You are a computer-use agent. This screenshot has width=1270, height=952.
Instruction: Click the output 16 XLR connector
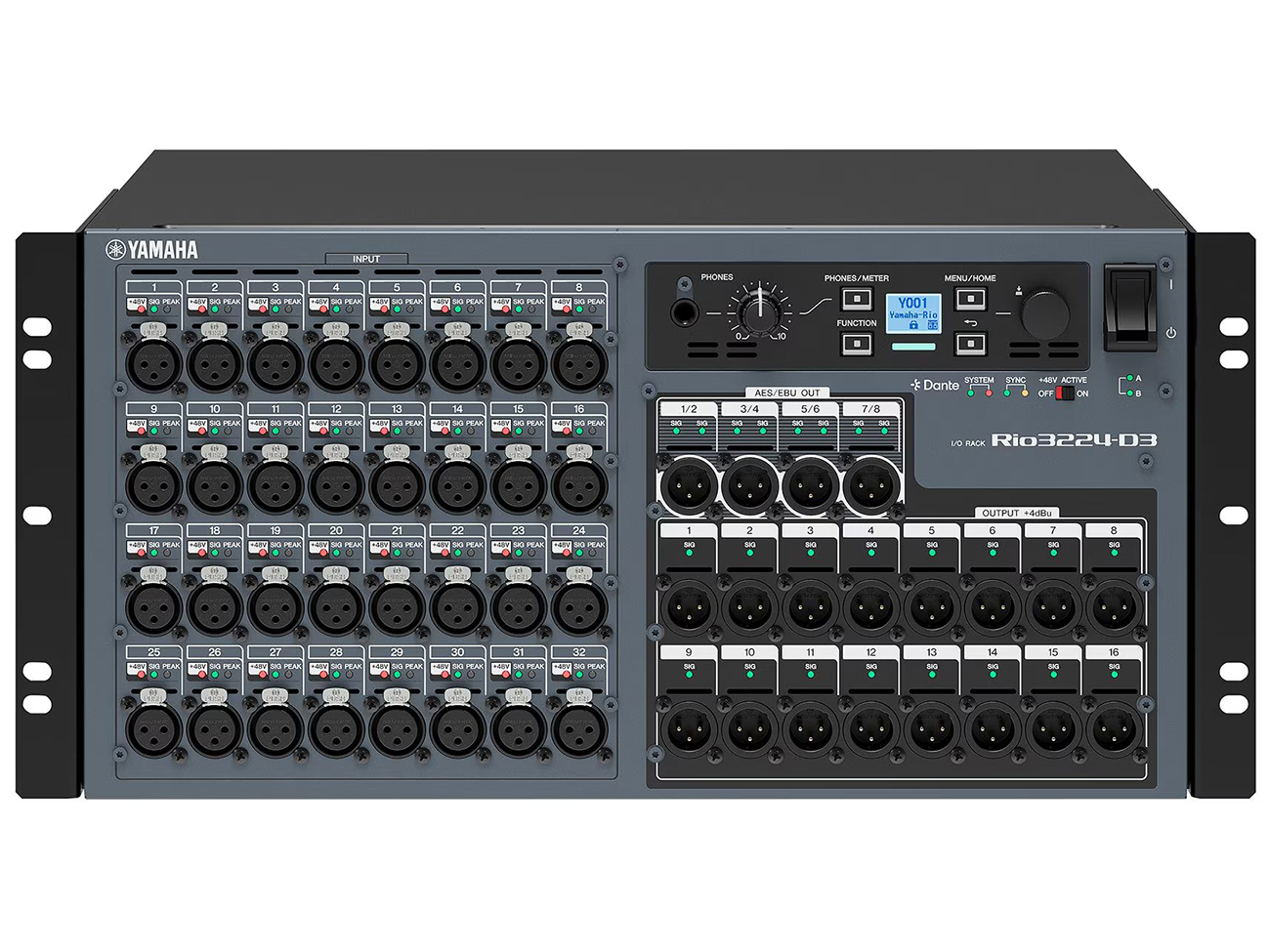point(1114,727)
